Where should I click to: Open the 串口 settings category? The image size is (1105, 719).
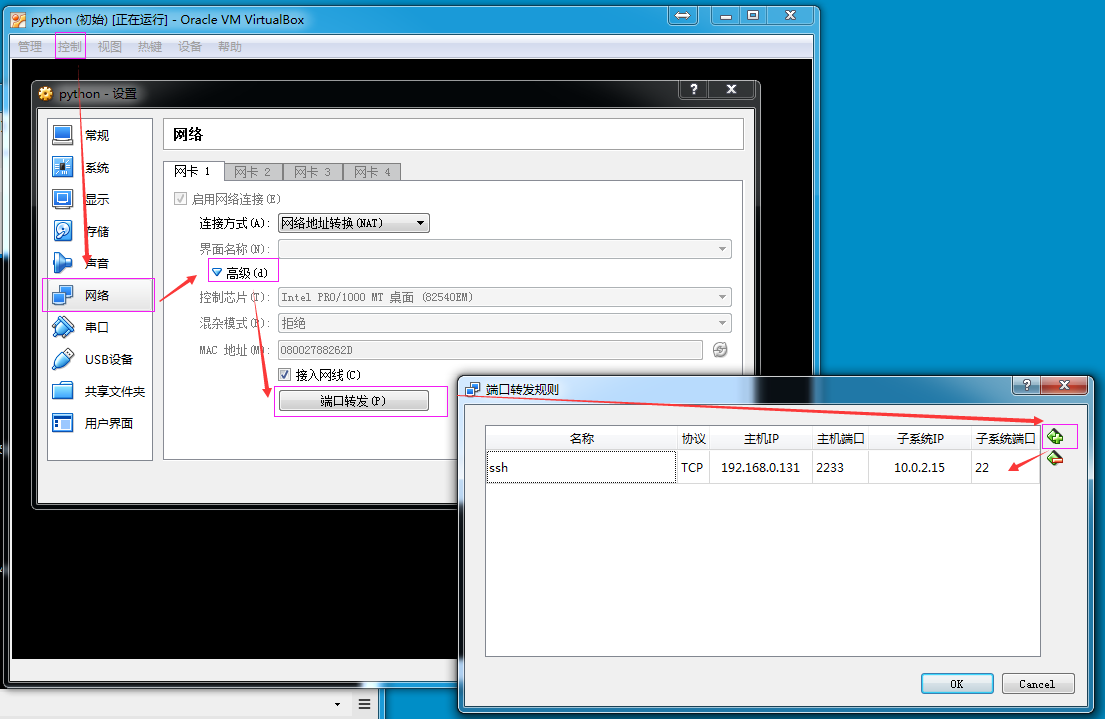(x=100, y=327)
